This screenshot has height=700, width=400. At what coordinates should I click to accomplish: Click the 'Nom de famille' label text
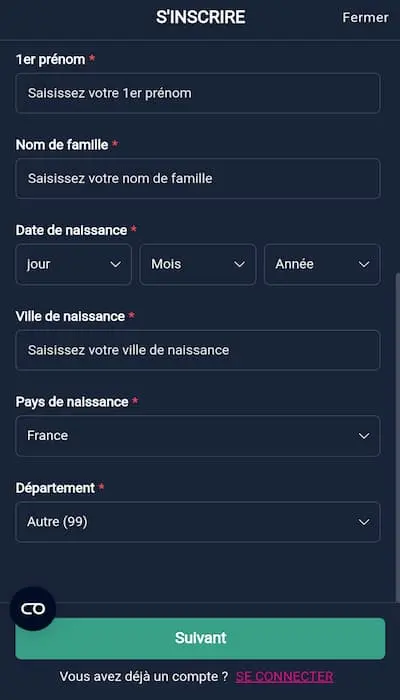(62, 145)
